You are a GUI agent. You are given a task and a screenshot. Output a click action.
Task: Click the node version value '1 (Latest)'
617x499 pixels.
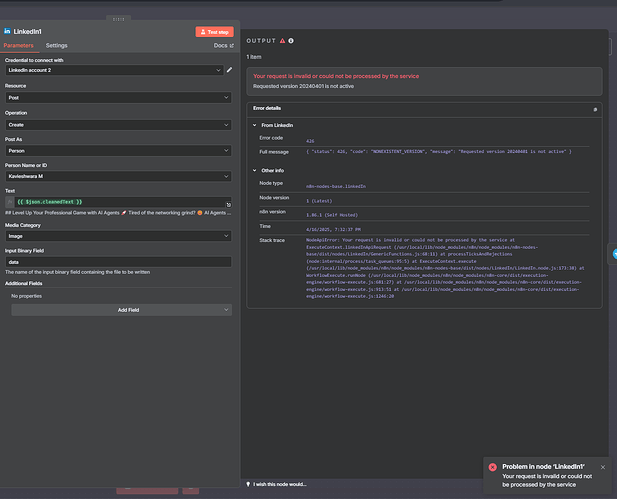[319, 201]
